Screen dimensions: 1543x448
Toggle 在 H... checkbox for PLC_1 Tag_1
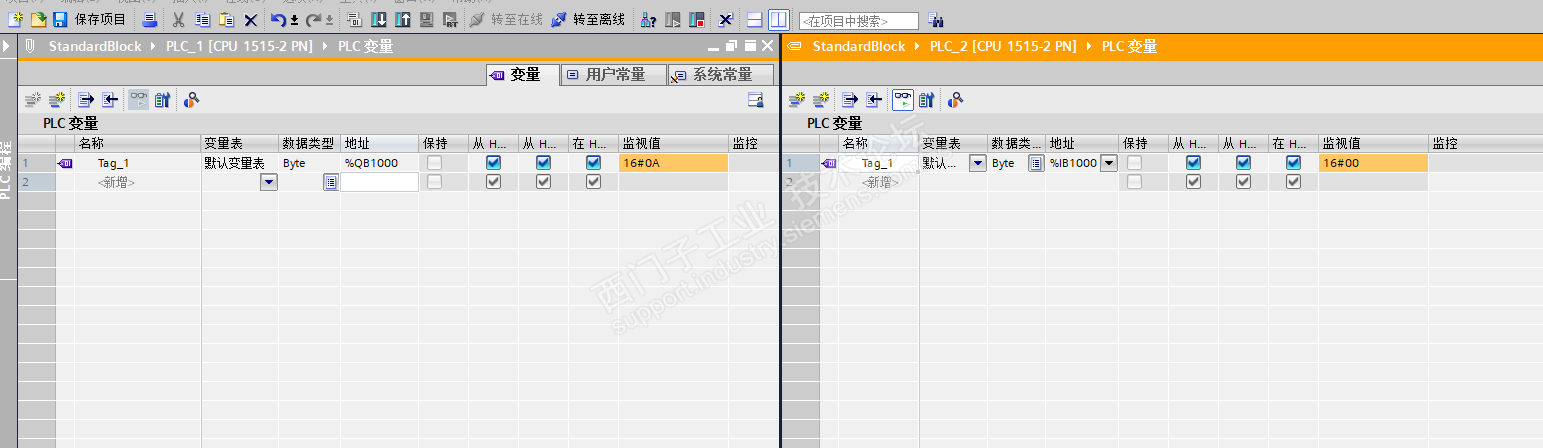point(593,163)
